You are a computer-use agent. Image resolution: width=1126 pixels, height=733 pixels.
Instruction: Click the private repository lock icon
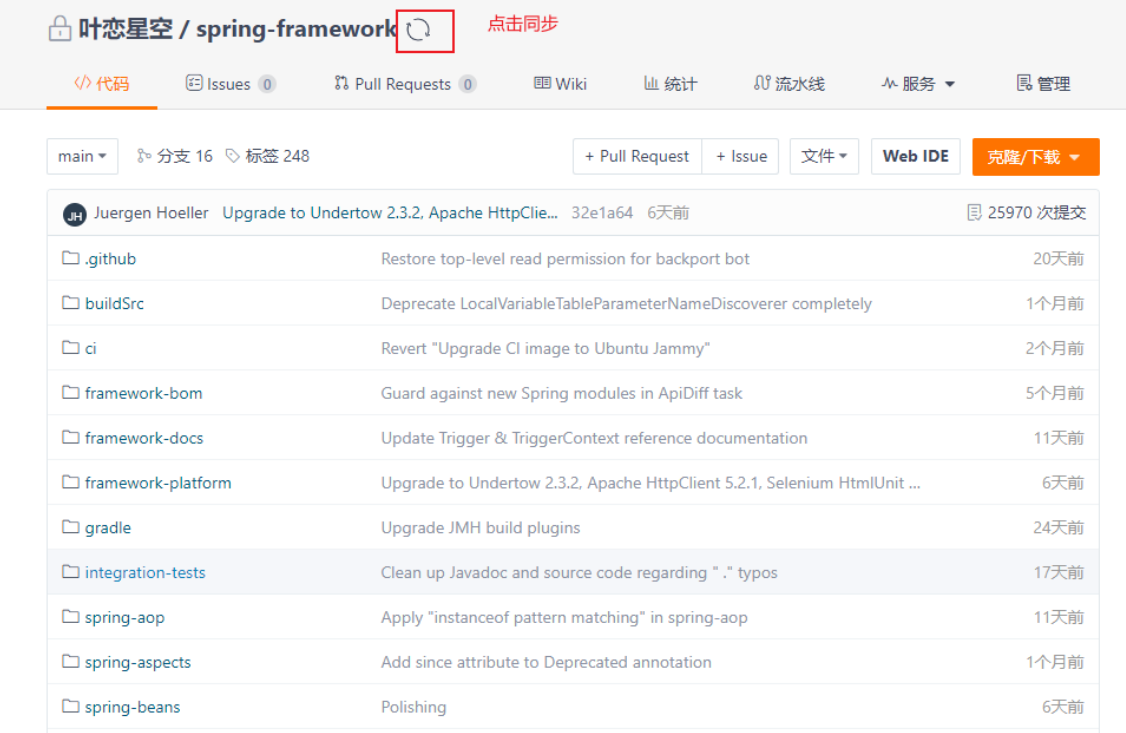pyautogui.click(x=60, y=29)
